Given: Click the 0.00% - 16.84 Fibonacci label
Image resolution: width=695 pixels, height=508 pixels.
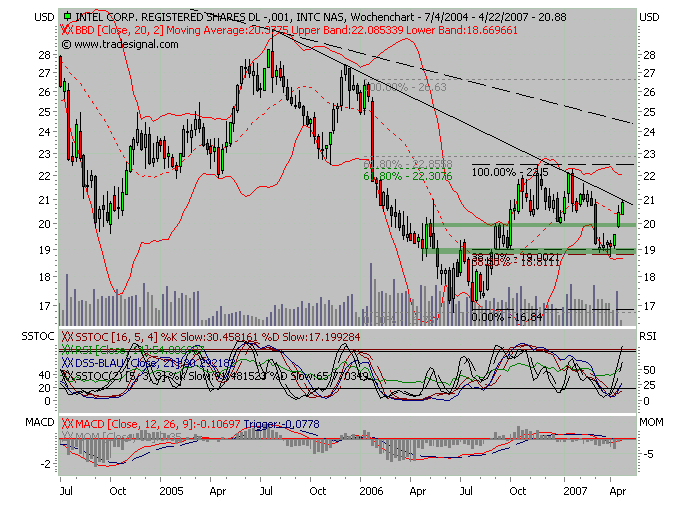Looking at the screenshot, I should pyautogui.click(x=507, y=317).
